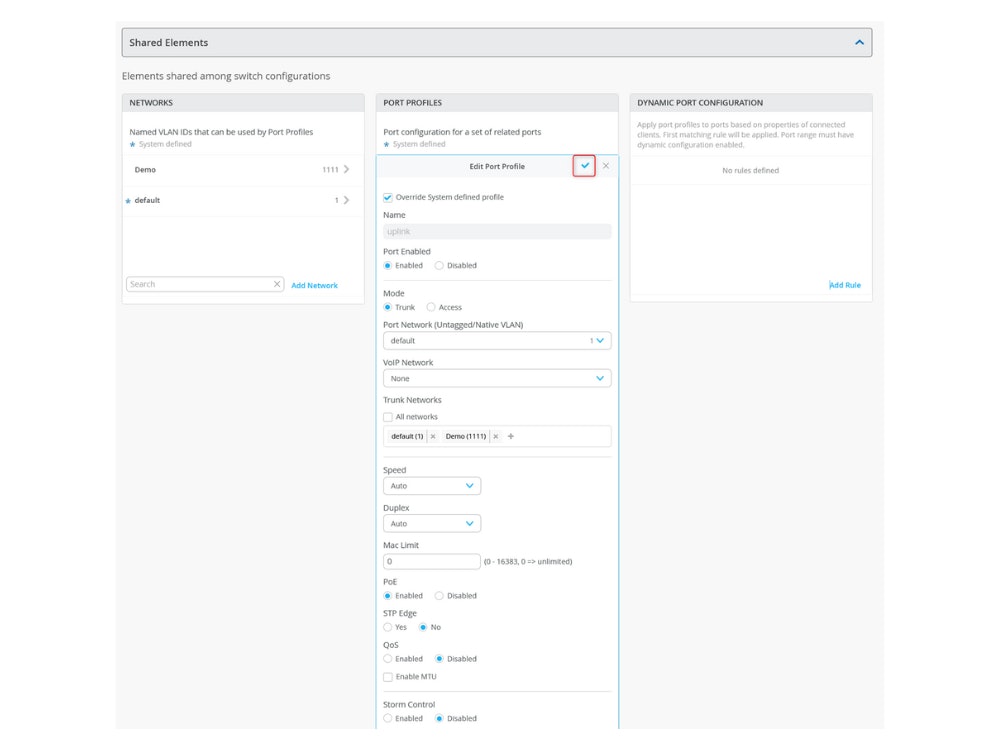Add a trunk network with plus icon
1000x750 pixels.
pos(511,437)
